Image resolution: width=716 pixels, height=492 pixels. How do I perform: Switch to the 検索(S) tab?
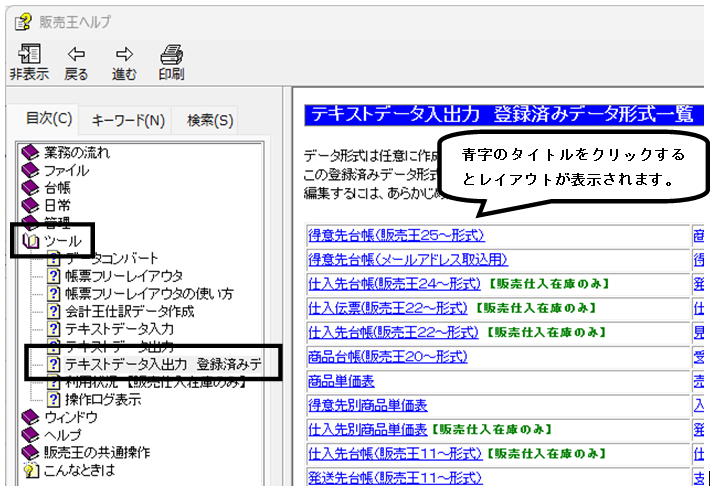tap(210, 121)
